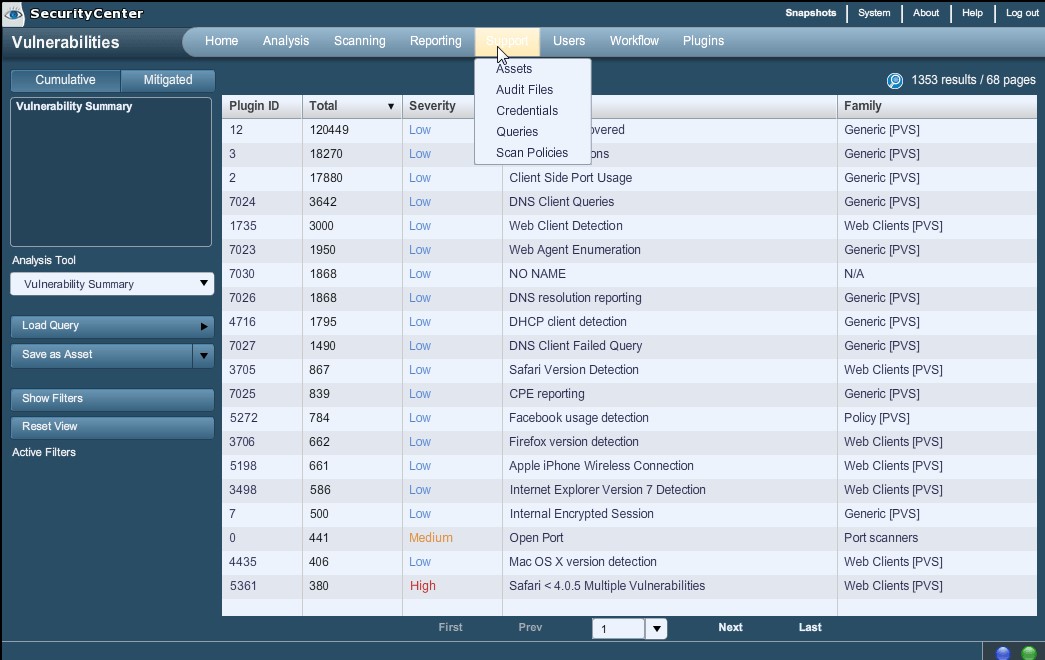Viewport: 1045px width, 660px height.
Task: Click the green status indicator orb
Action: coord(1028,653)
